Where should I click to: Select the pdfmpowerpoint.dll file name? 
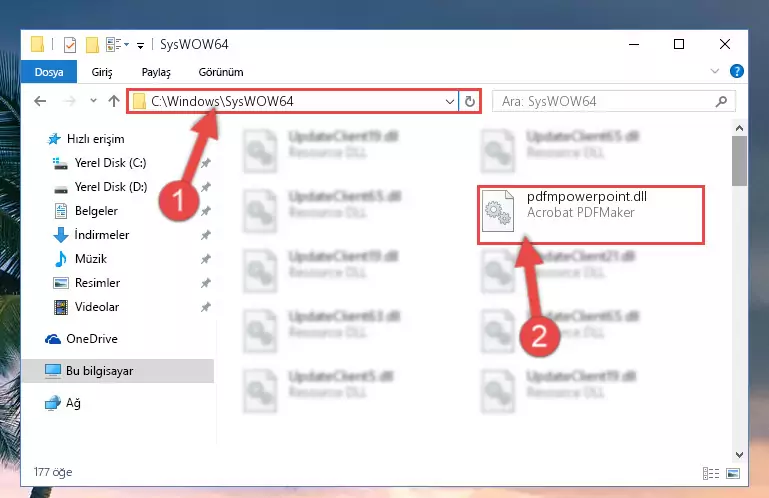(x=587, y=197)
